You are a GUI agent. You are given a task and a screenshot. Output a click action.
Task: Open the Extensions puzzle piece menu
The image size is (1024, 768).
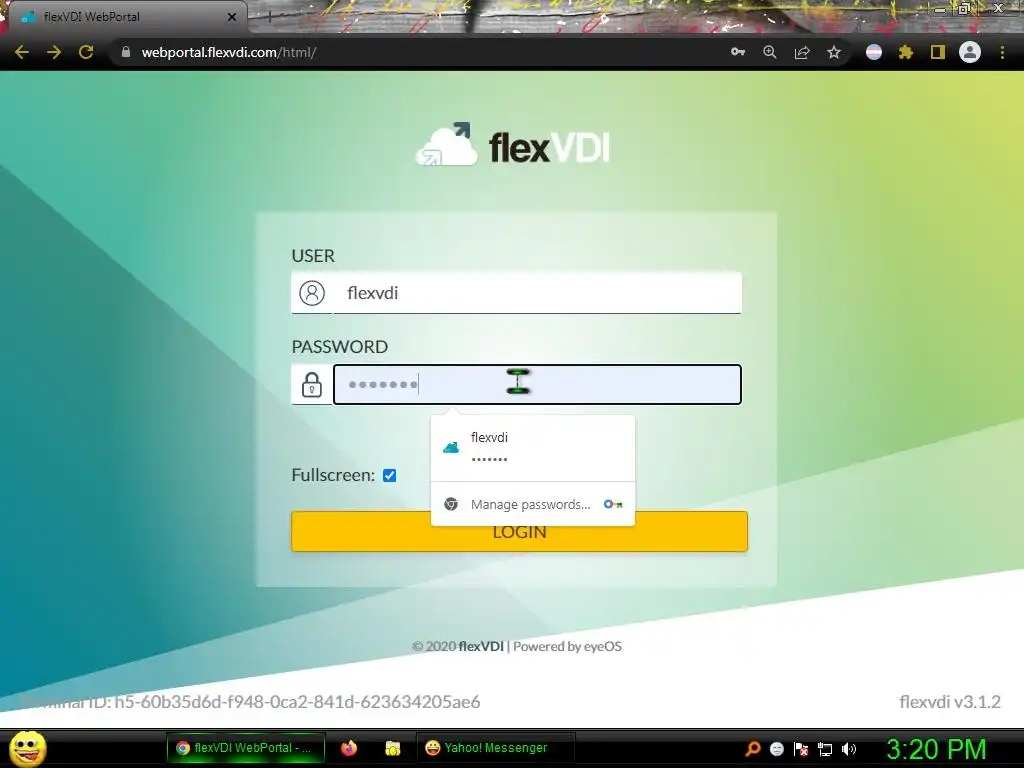tap(905, 52)
